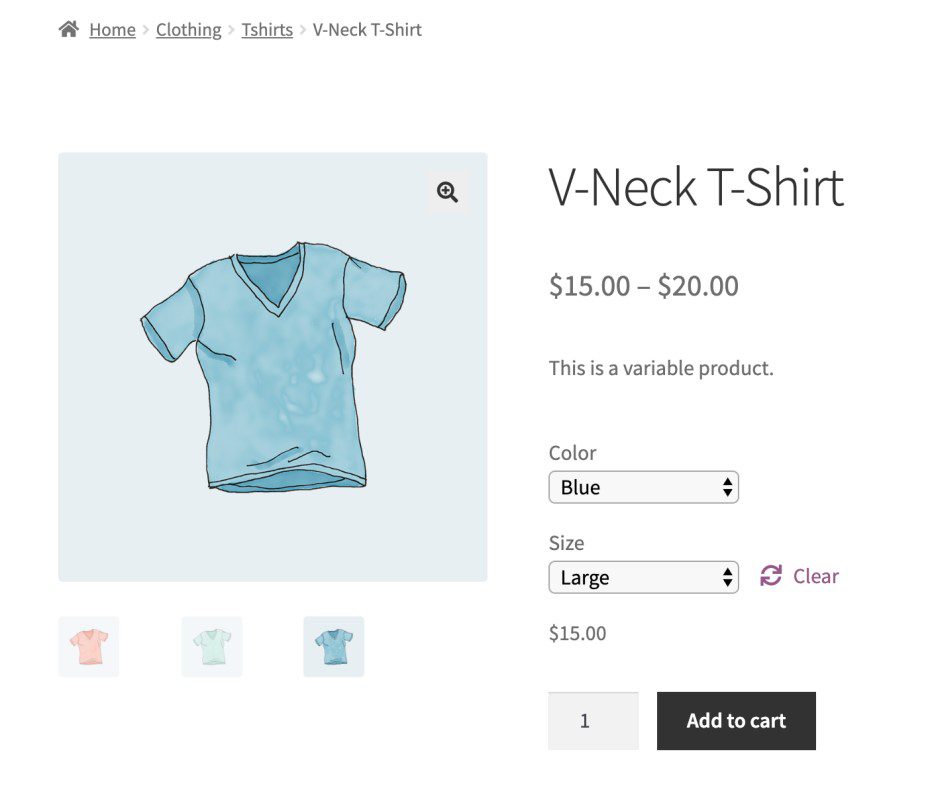Open the Tshirts breadcrumb link
This screenshot has width=930, height=797.
(x=266, y=30)
